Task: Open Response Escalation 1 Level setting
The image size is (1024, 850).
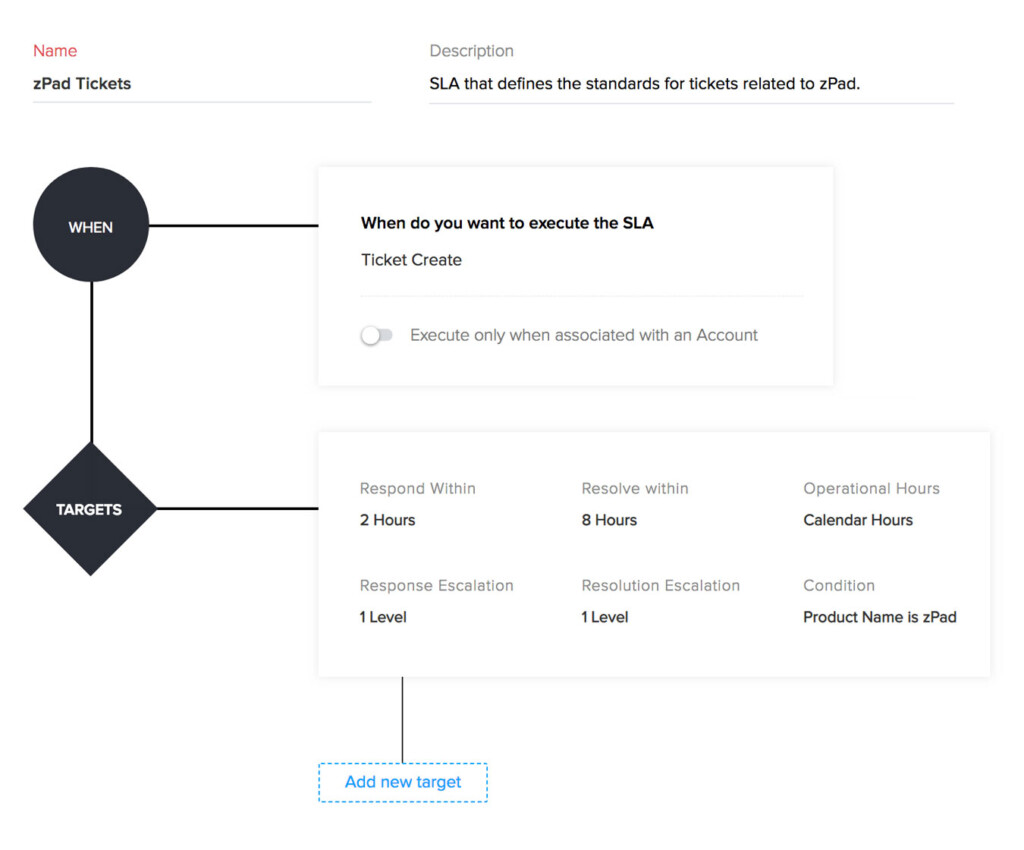Action: tap(383, 617)
